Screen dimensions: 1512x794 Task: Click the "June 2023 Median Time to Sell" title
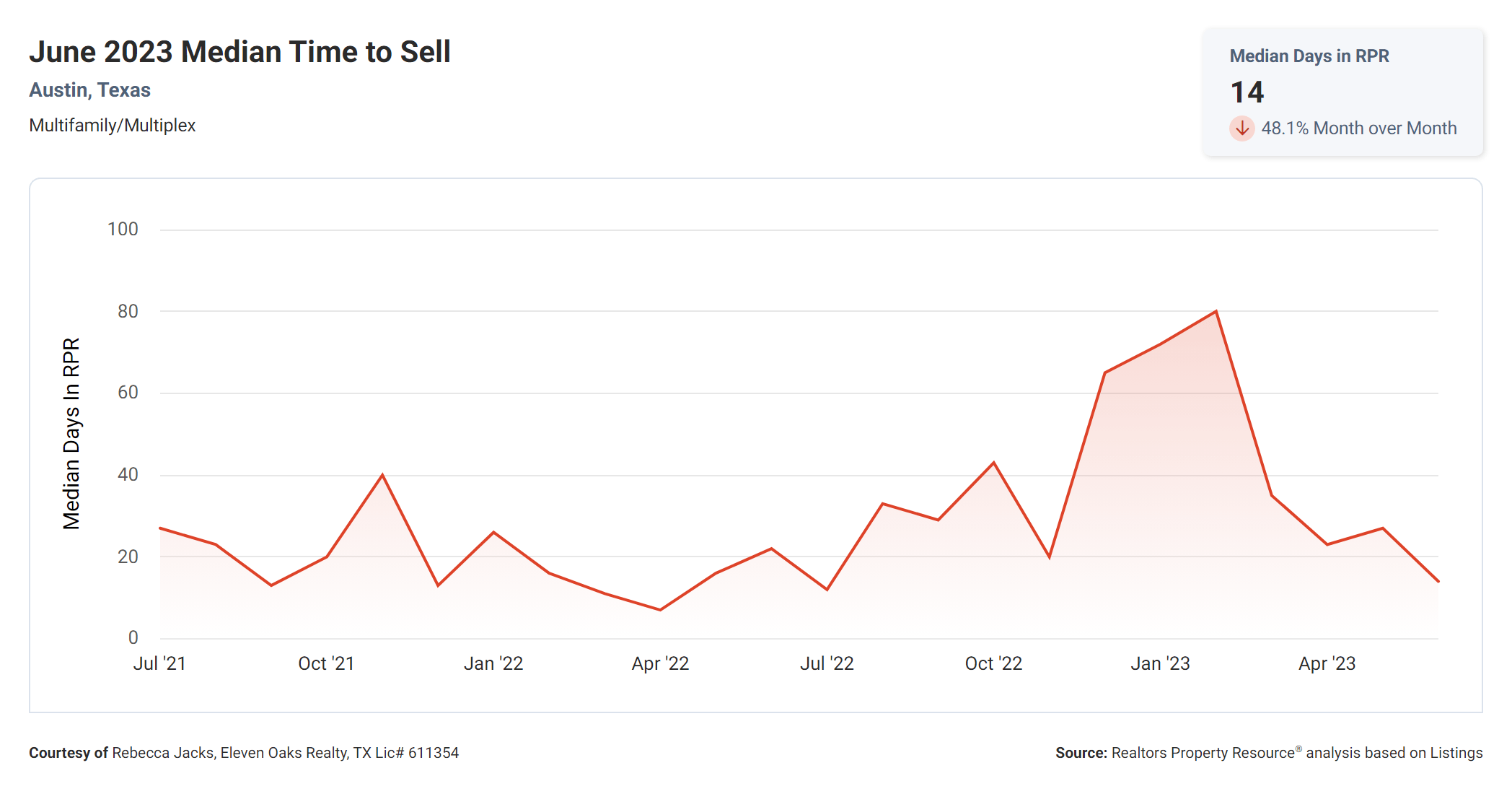coord(239,52)
